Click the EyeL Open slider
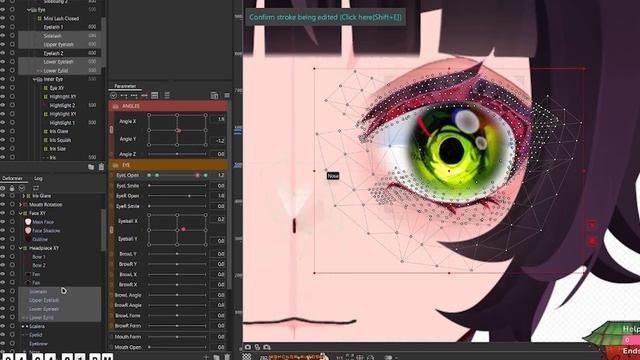The image size is (640, 360). click(x=177, y=175)
